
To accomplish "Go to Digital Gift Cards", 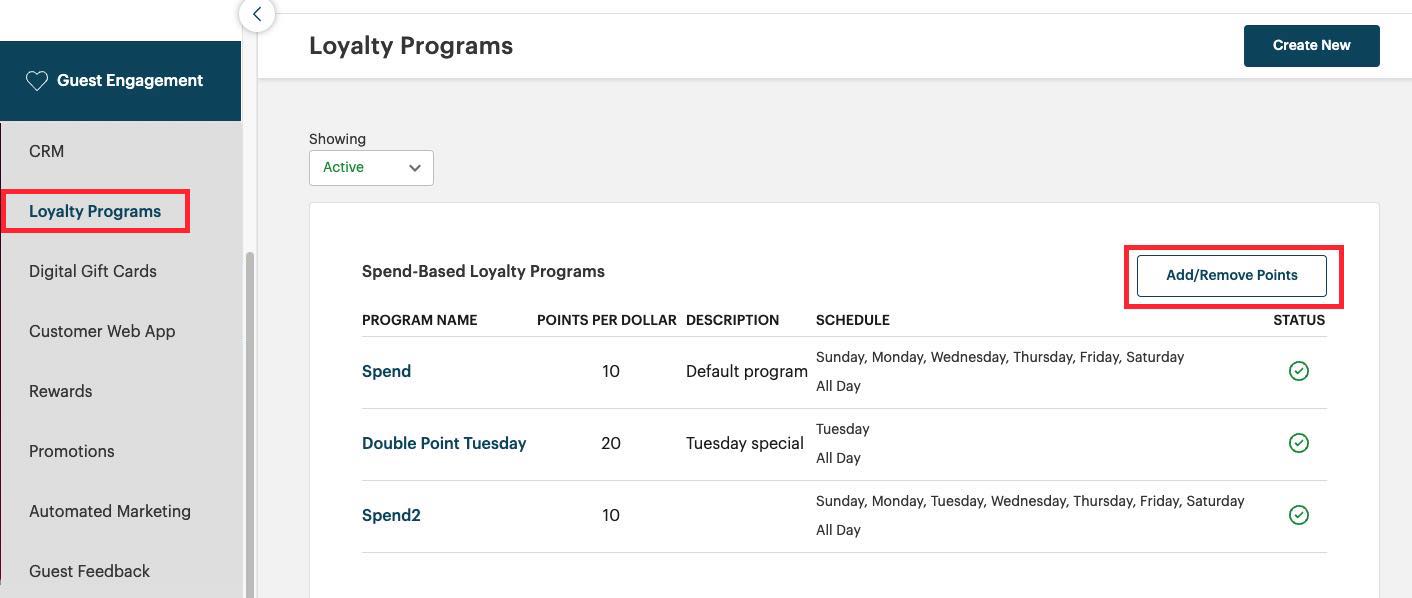I will coord(93,271).
